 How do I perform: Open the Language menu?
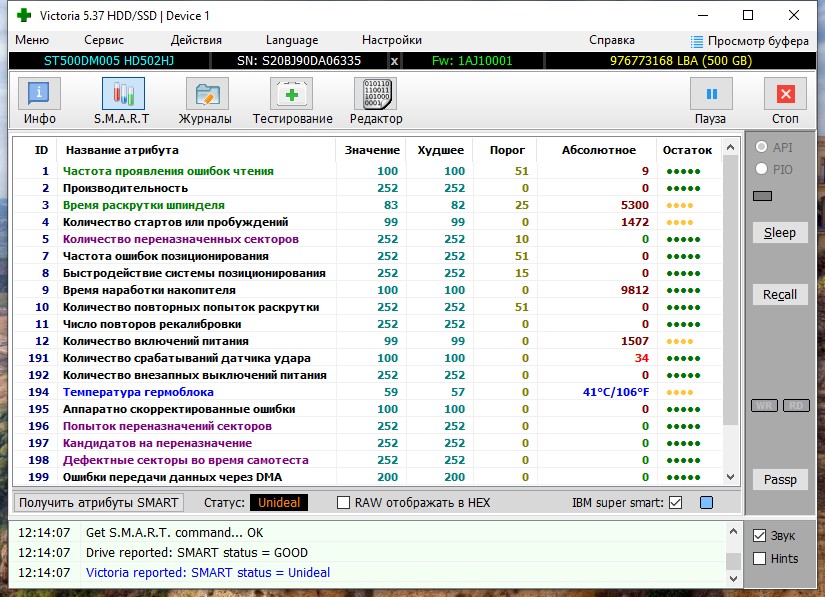coord(292,40)
